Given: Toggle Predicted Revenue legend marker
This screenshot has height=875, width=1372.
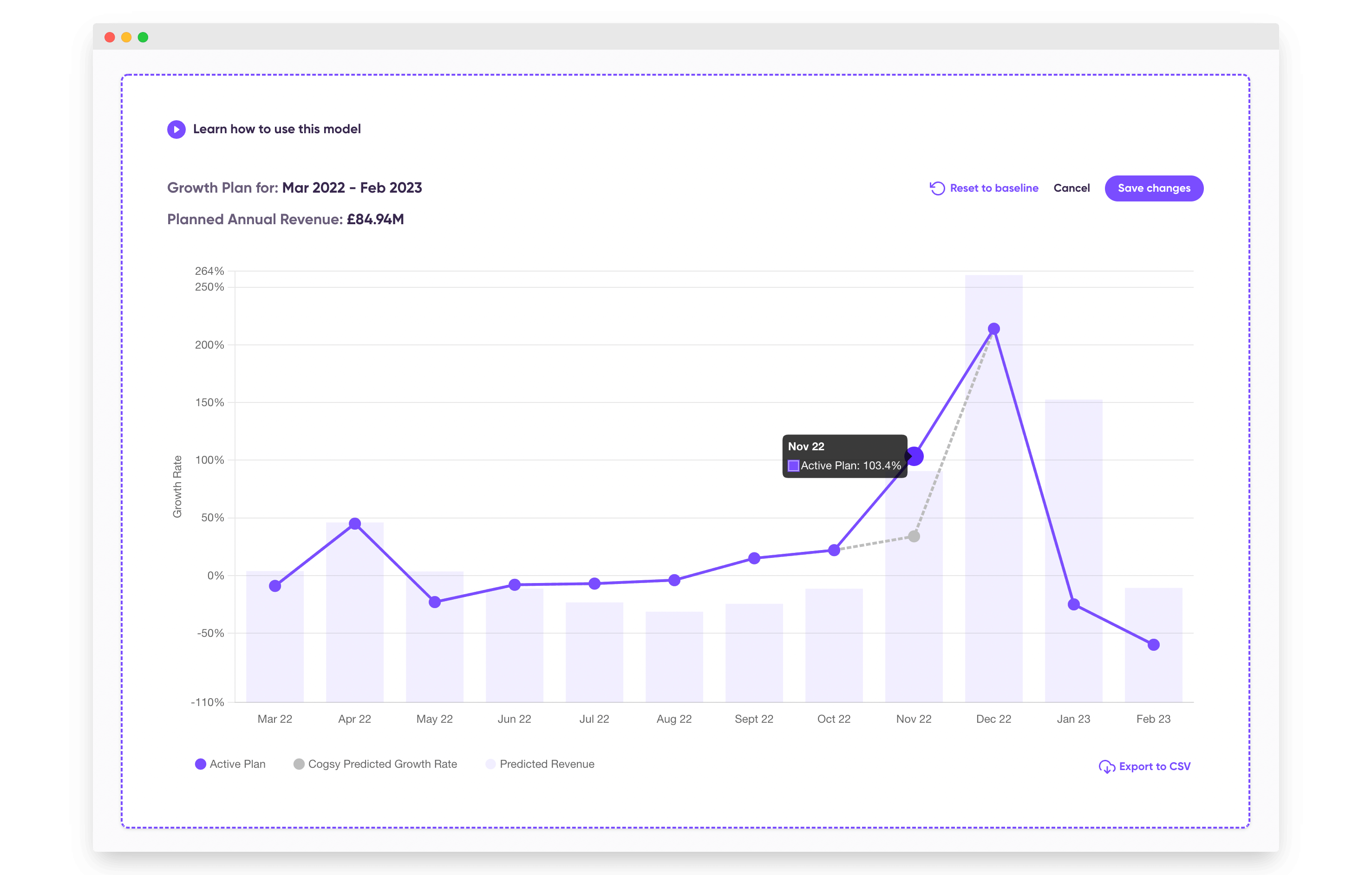Looking at the screenshot, I should (x=490, y=764).
